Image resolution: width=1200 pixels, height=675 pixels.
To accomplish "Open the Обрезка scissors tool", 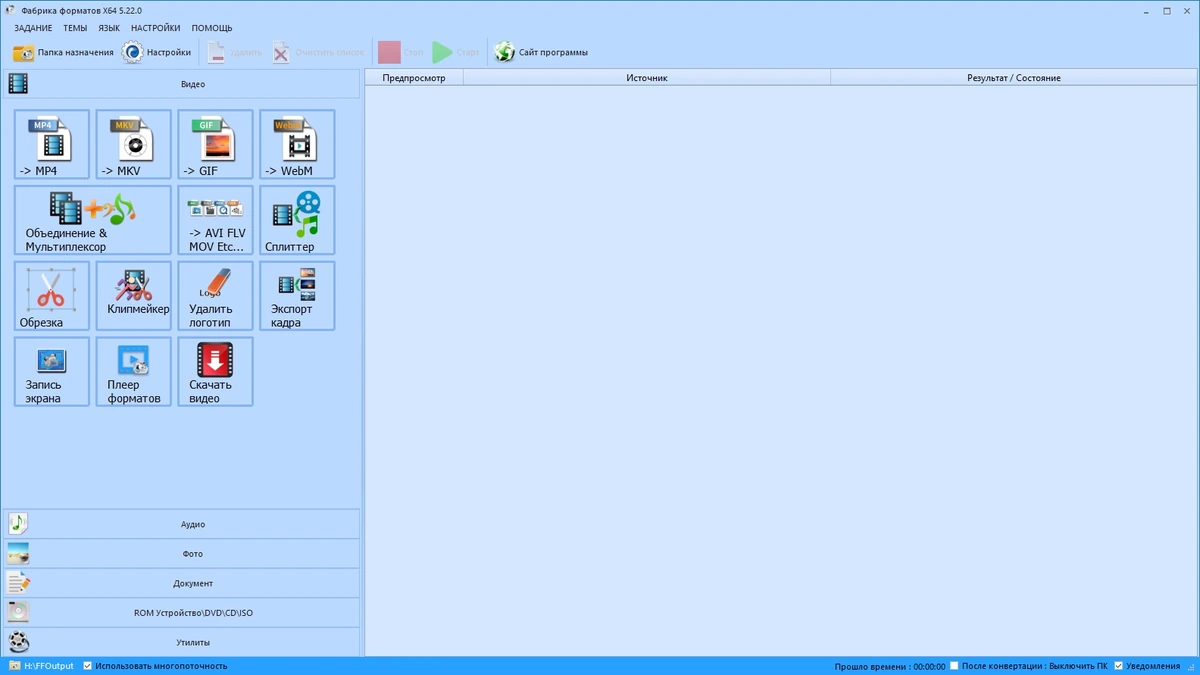I will 52,296.
